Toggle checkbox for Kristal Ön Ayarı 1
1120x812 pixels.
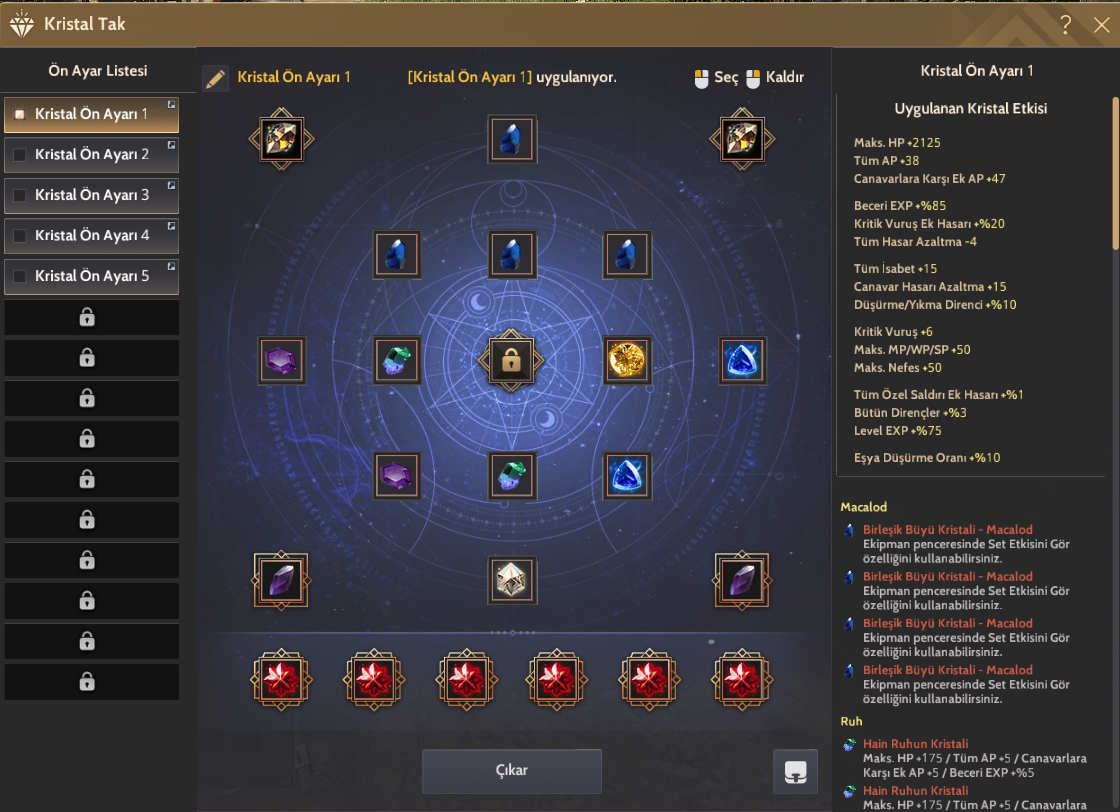20,114
